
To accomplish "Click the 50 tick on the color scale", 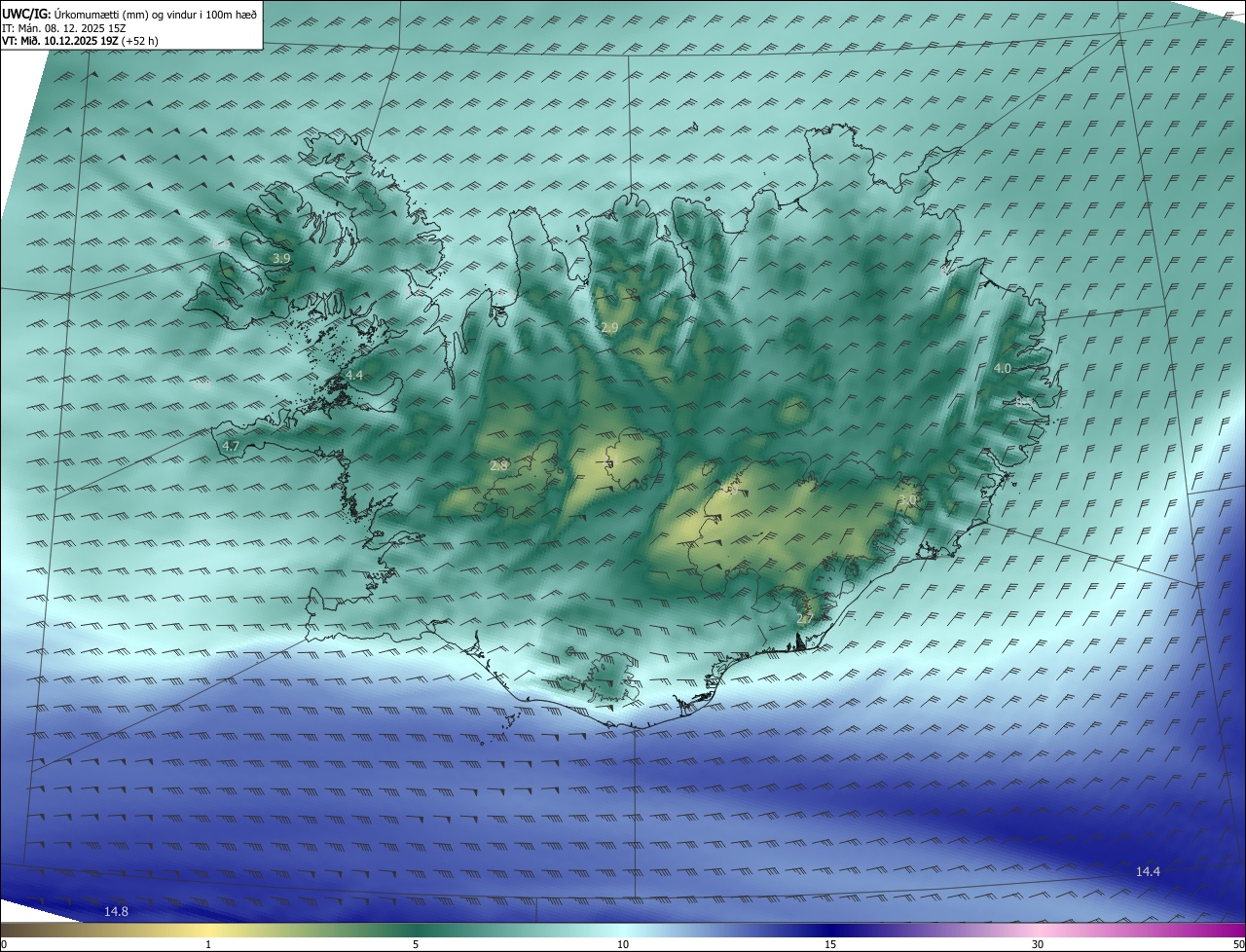I will click(1238, 944).
